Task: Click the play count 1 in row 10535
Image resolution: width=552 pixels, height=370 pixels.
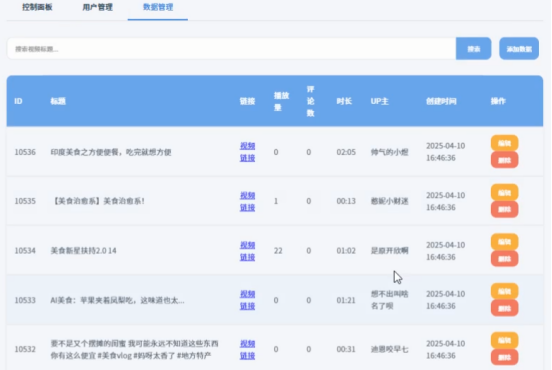Action: (x=276, y=201)
